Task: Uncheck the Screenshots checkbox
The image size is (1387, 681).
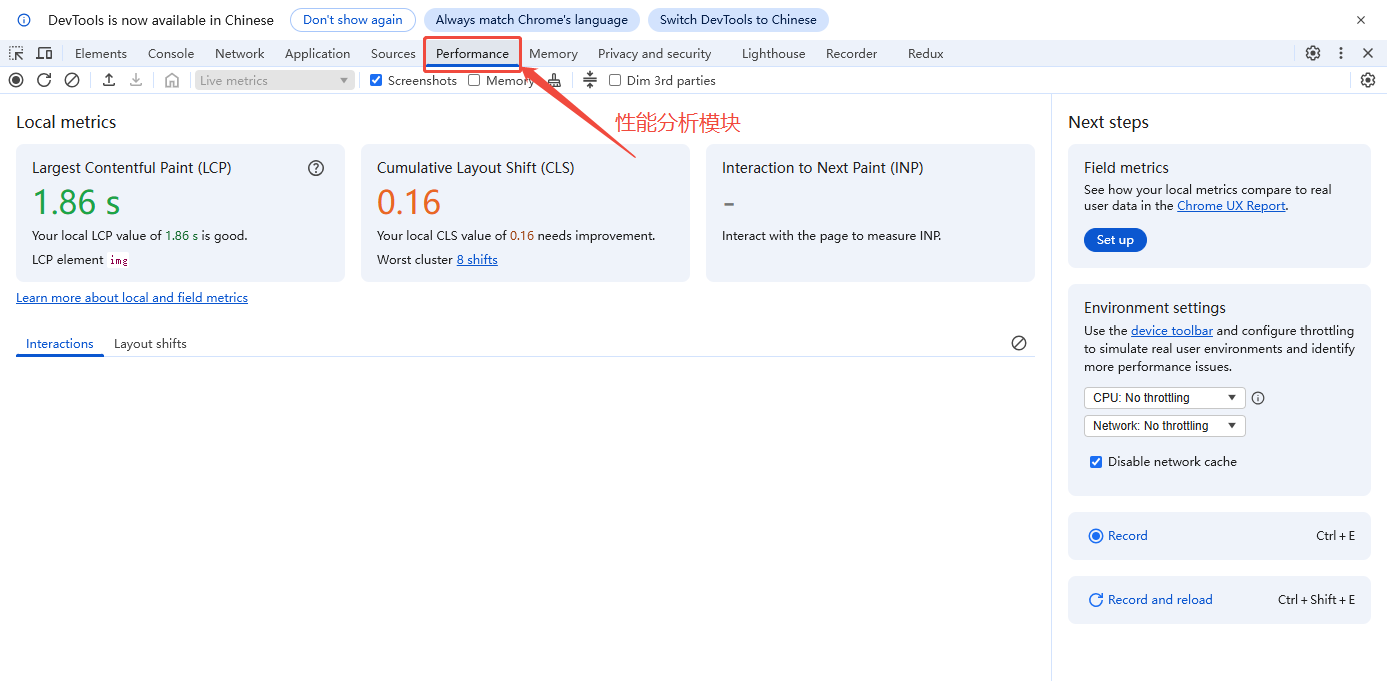Action: pos(376,80)
